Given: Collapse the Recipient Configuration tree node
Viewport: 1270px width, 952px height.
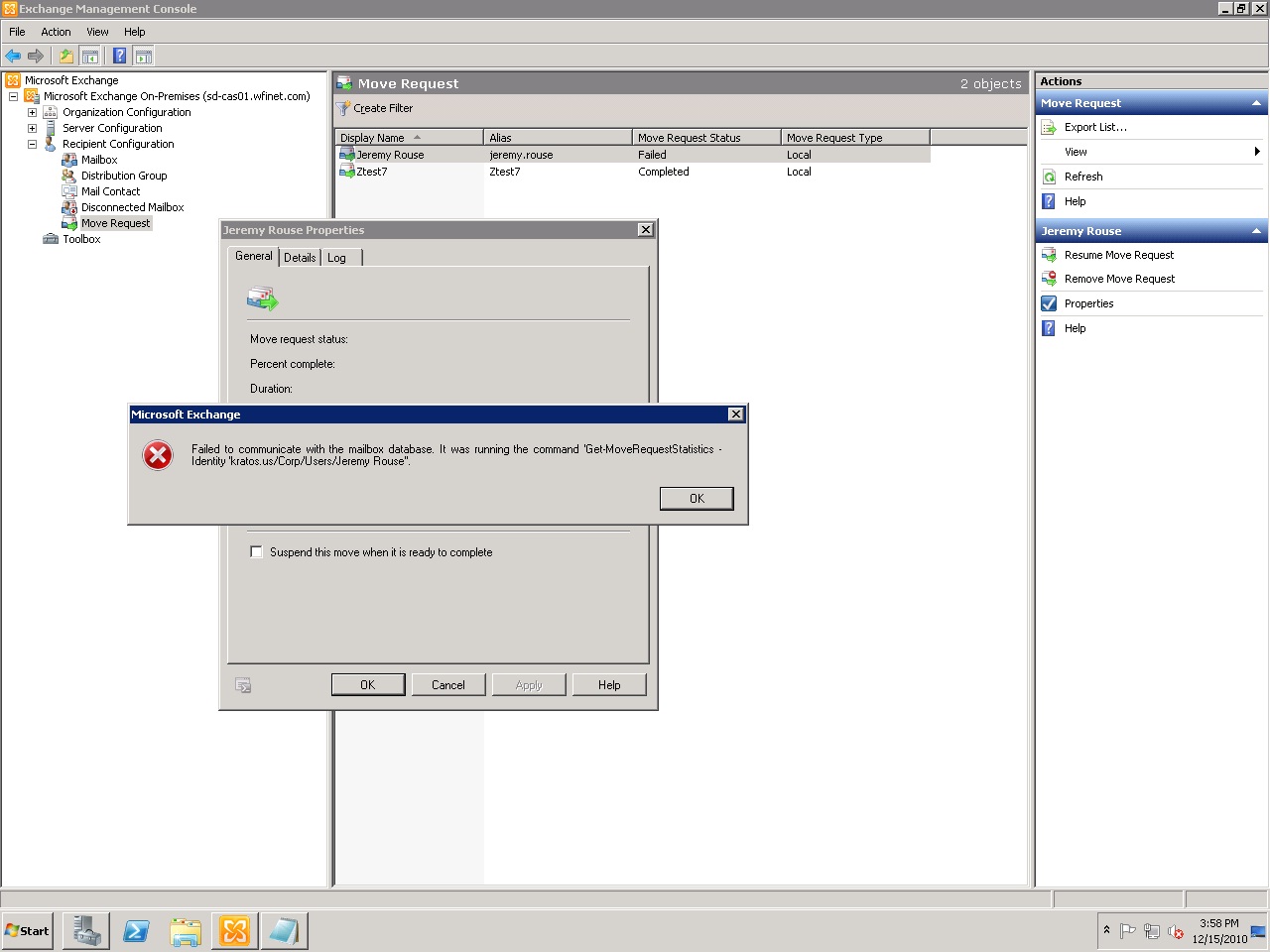Looking at the screenshot, I should point(31,144).
